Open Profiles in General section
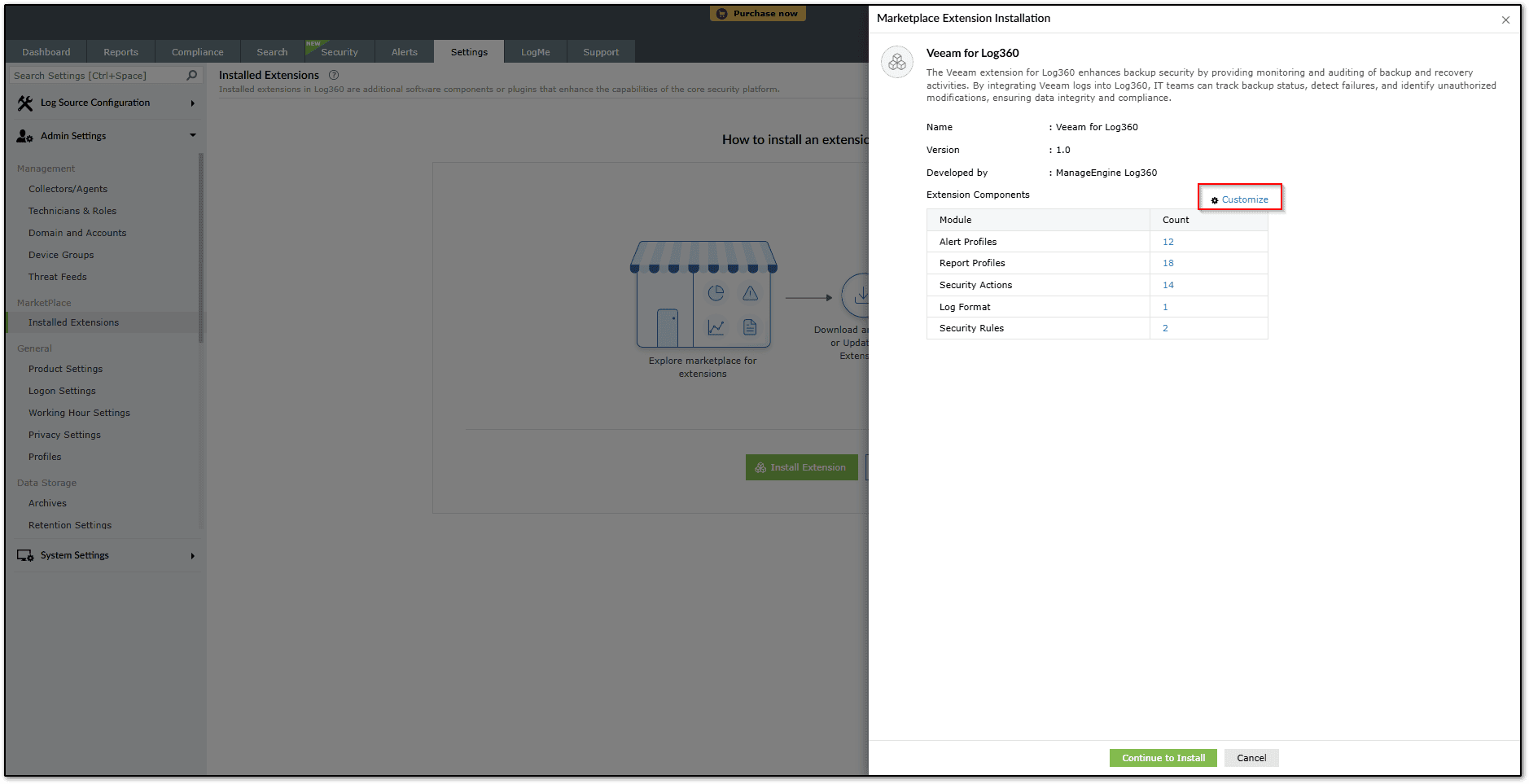The width and height of the screenshot is (1529, 784). pyautogui.click(x=45, y=457)
